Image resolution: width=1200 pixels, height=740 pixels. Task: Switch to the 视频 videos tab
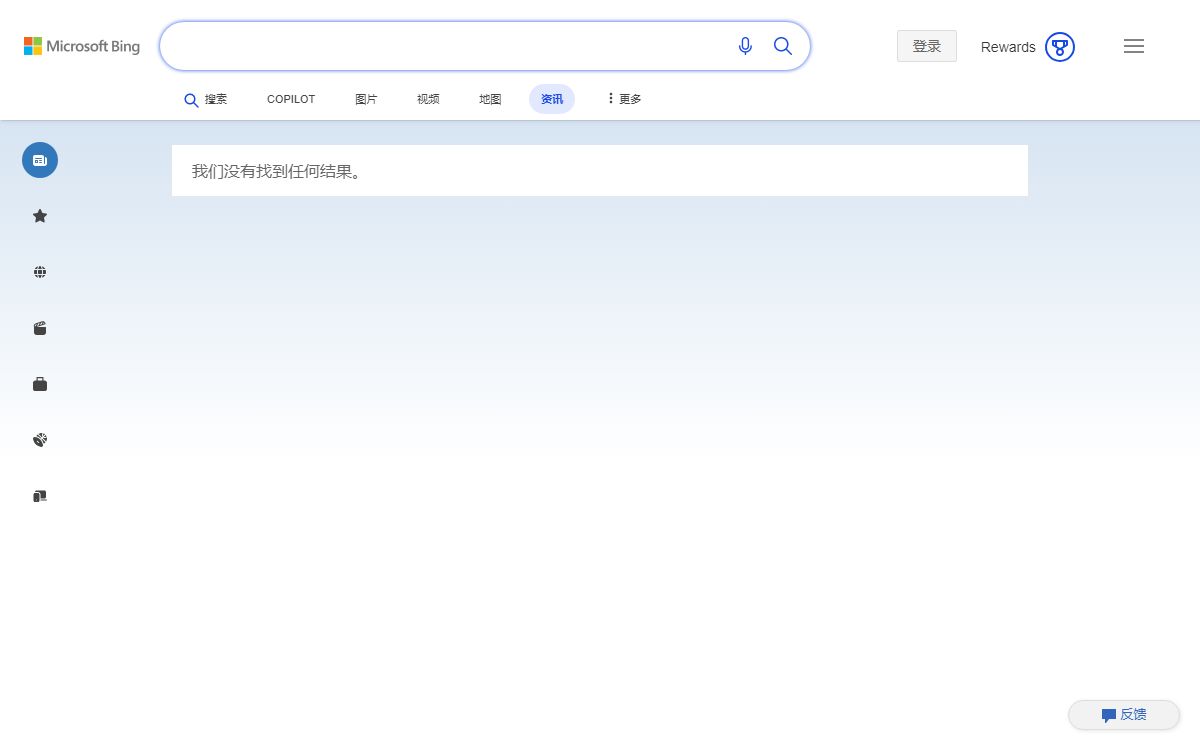(x=428, y=99)
